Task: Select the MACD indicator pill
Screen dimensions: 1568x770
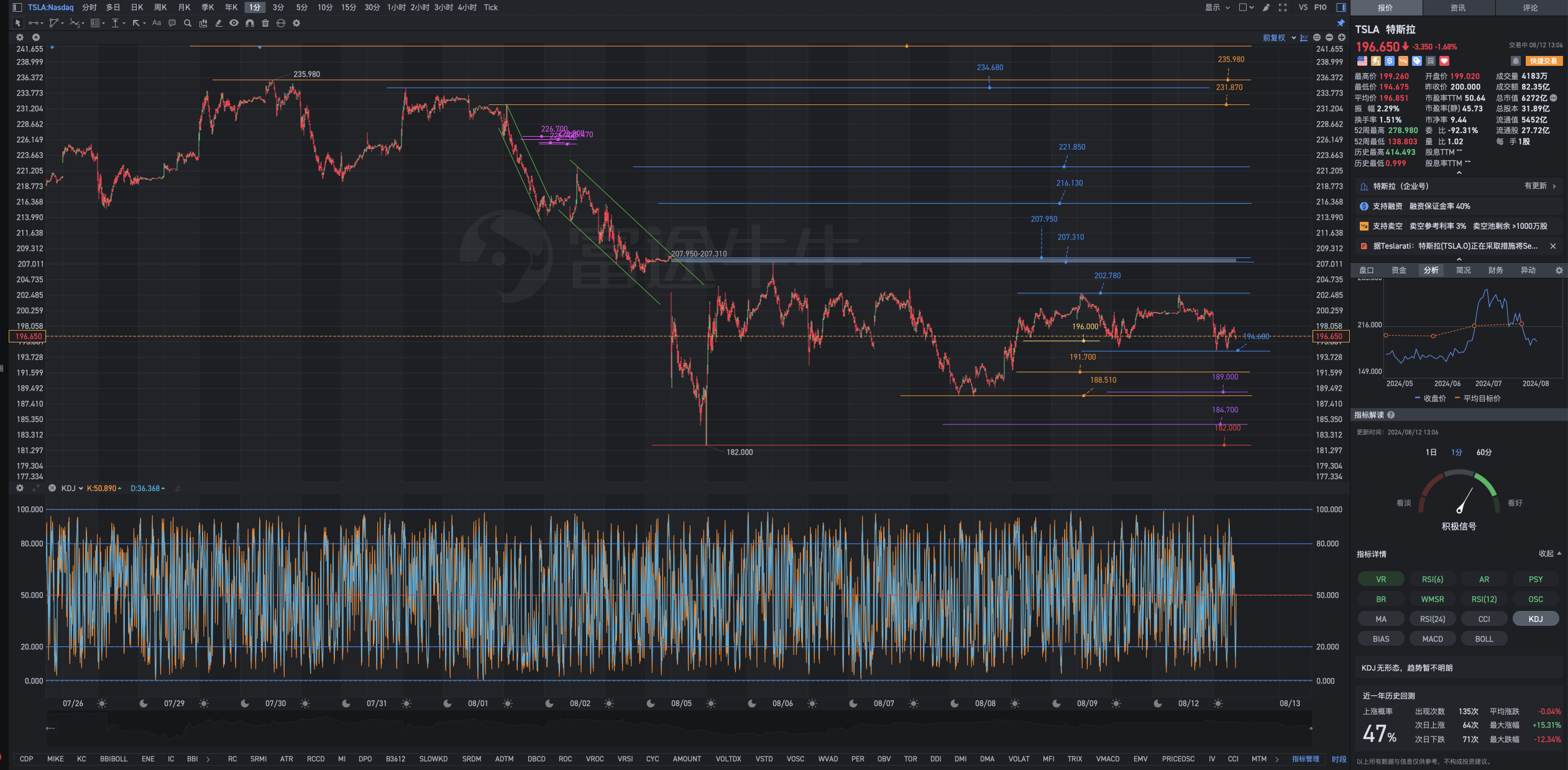Action: click(x=1433, y=639)
